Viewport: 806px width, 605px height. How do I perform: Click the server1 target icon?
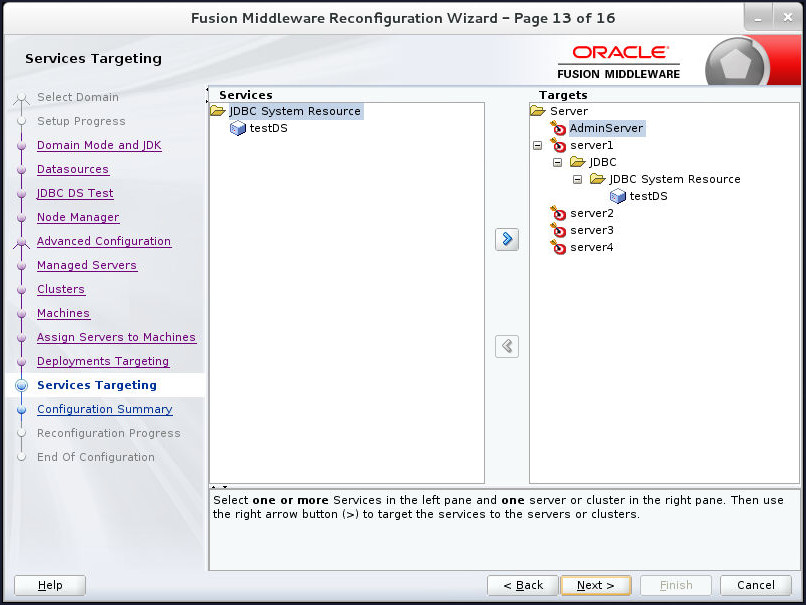pos(558,145)
